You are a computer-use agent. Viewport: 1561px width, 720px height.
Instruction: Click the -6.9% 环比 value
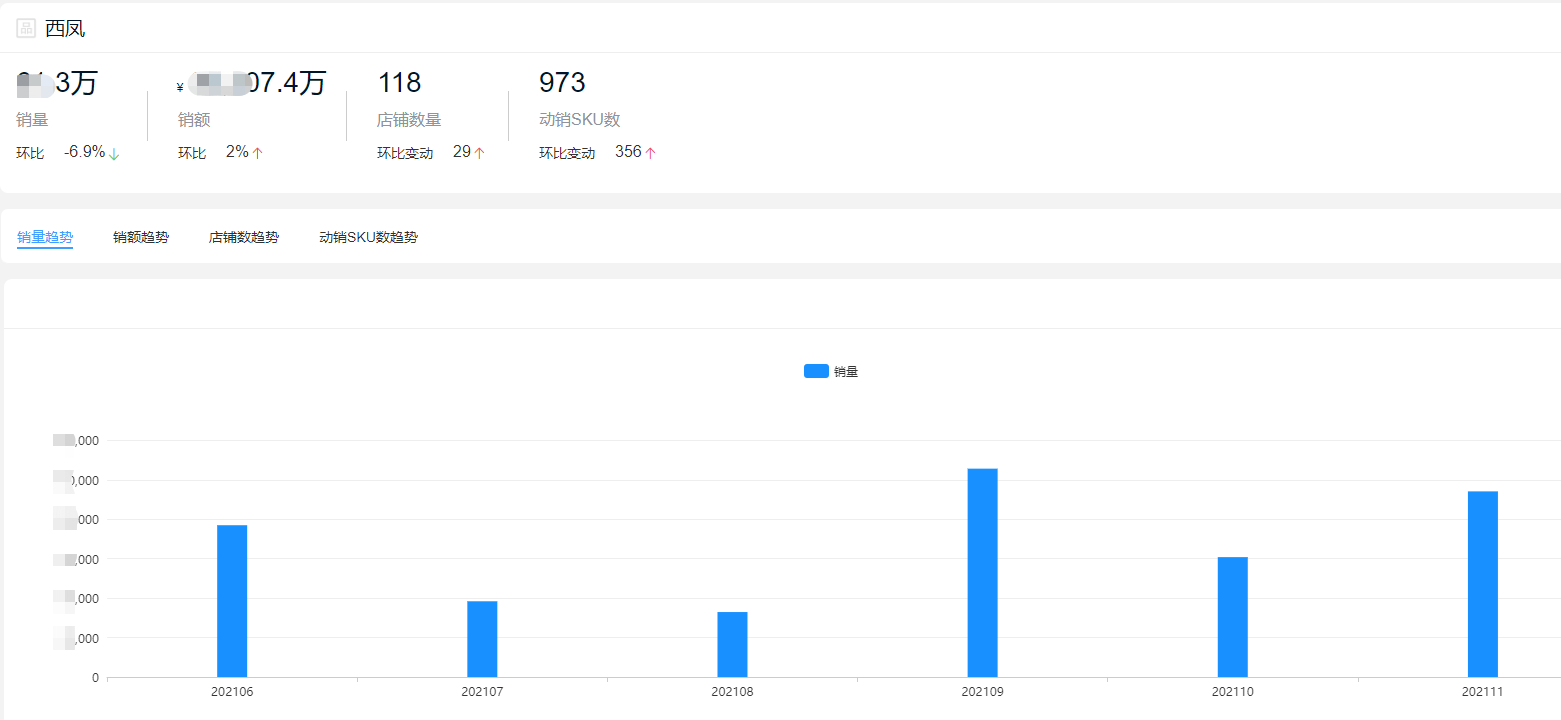pyautogui.click(x=84, y=152)
